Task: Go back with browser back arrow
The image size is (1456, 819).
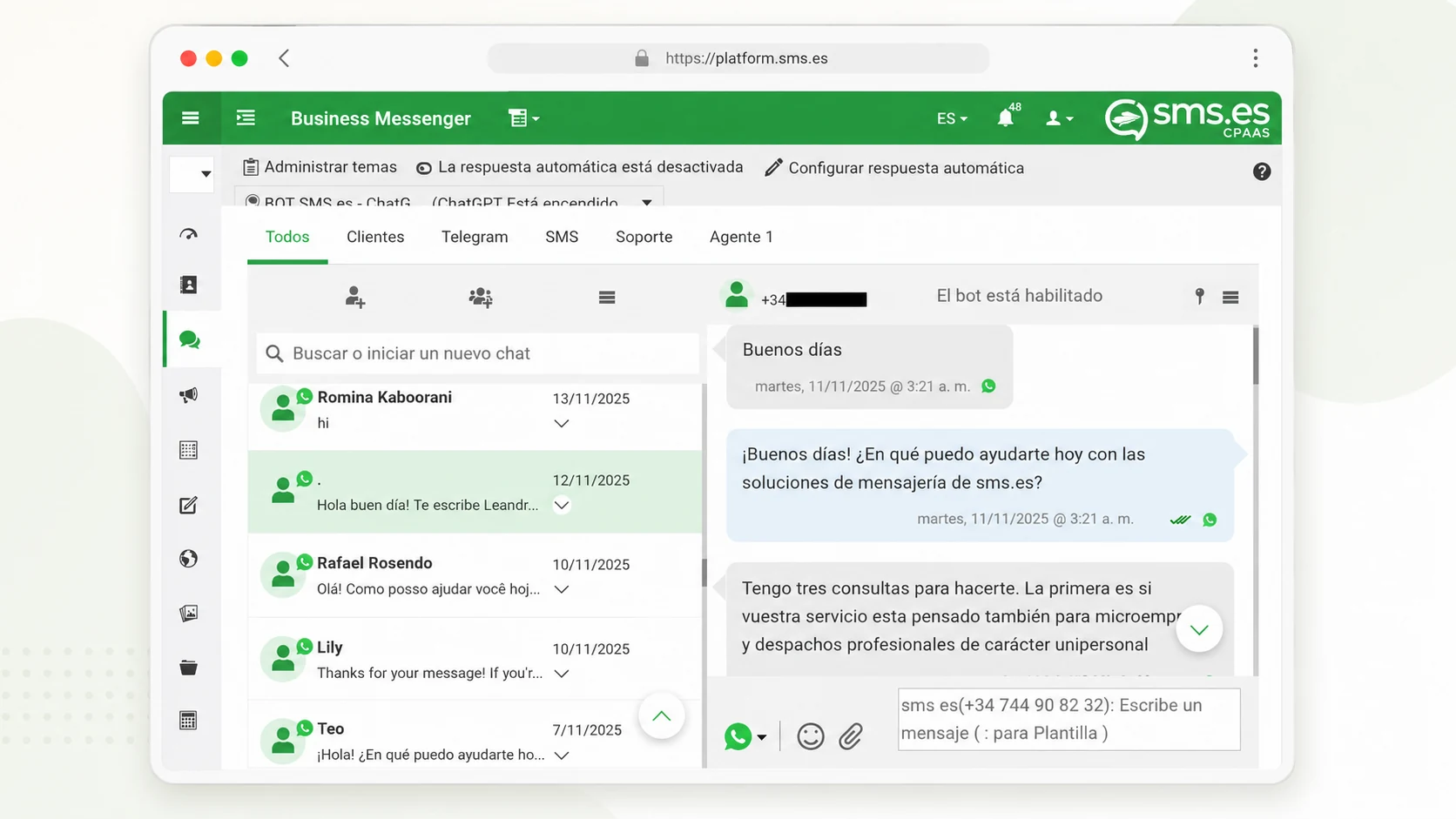Action: pos(284,58)
